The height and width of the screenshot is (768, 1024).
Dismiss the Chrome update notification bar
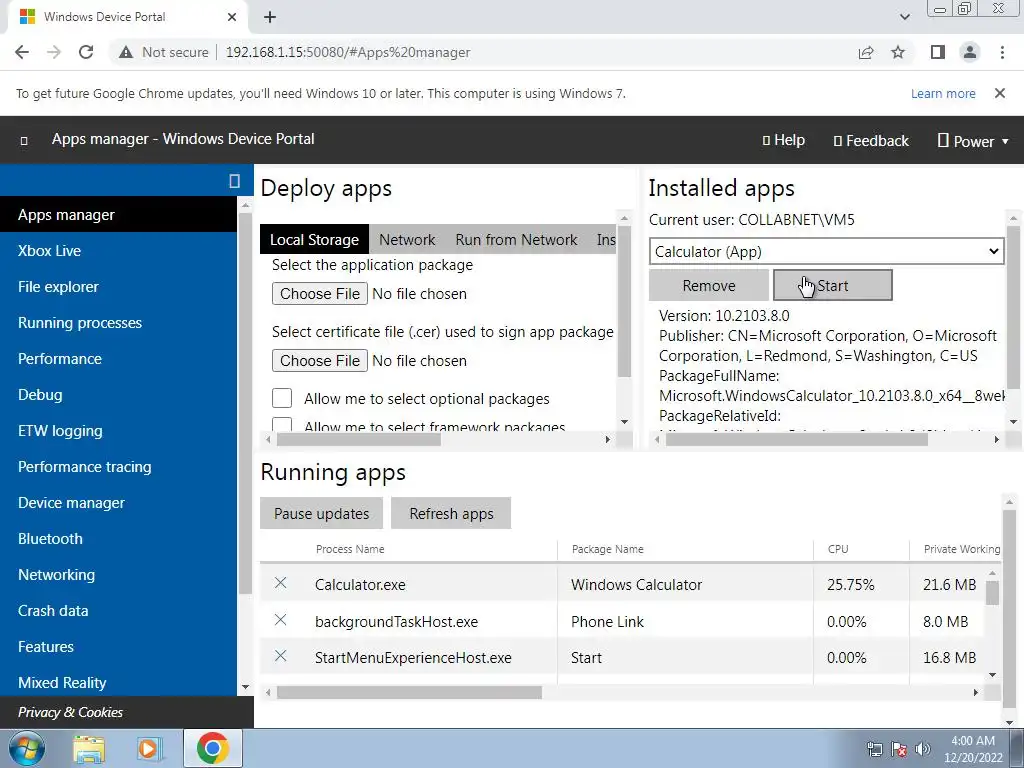coord(999,93)
